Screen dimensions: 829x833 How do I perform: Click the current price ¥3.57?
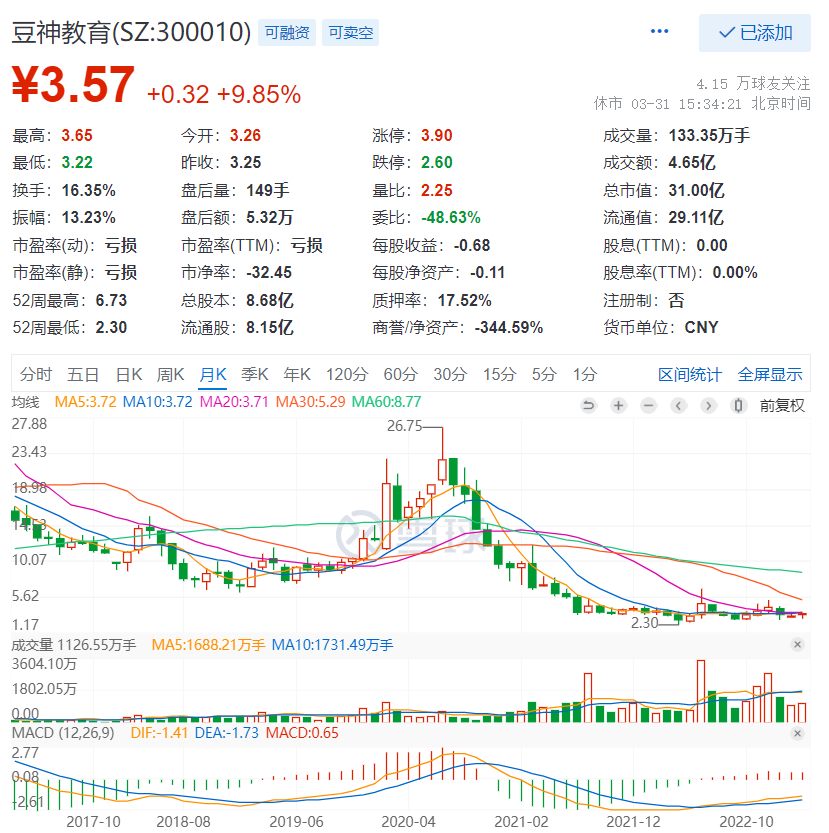(73, 84)
